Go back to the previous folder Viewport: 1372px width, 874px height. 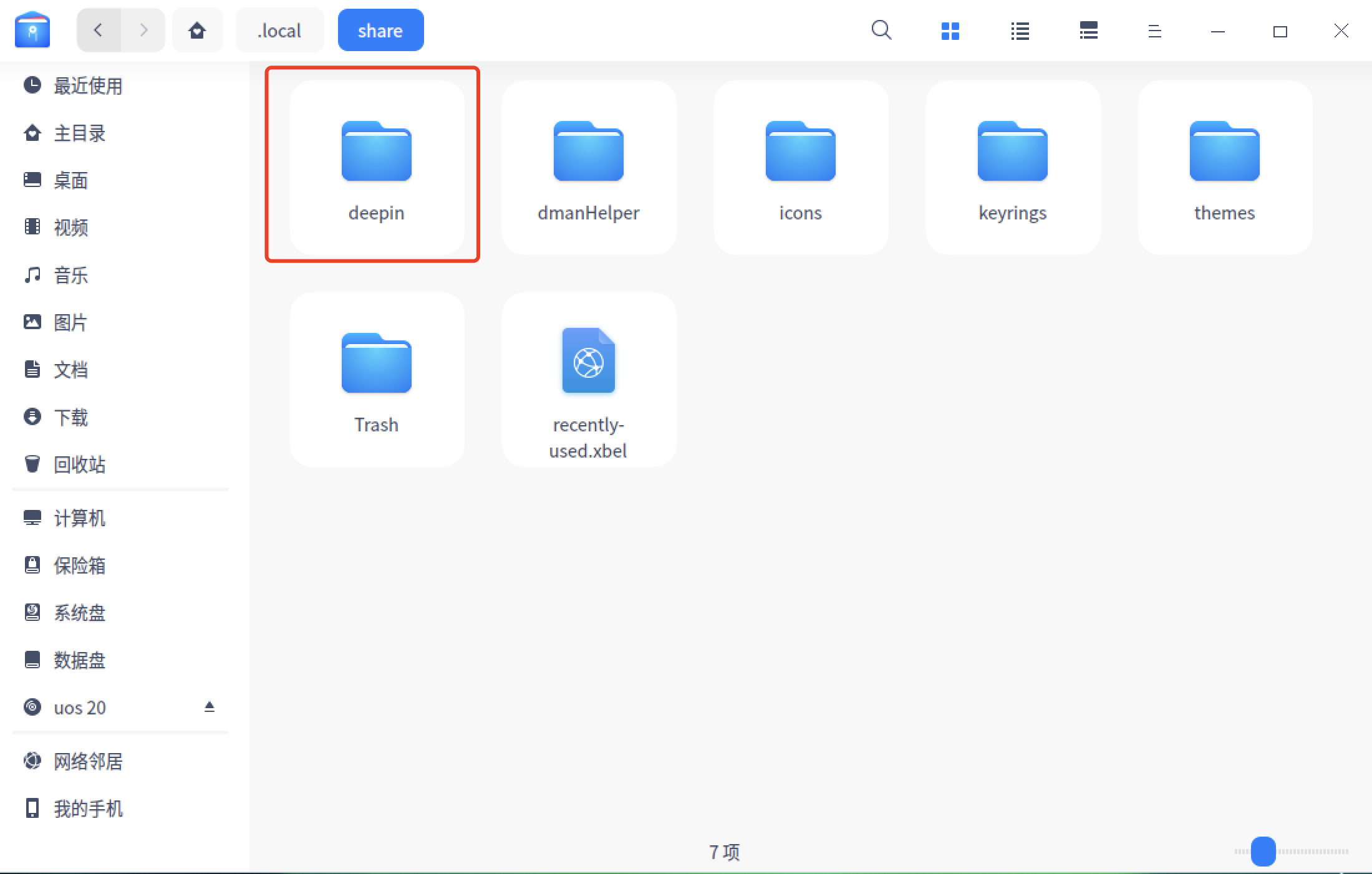(99, 30)
